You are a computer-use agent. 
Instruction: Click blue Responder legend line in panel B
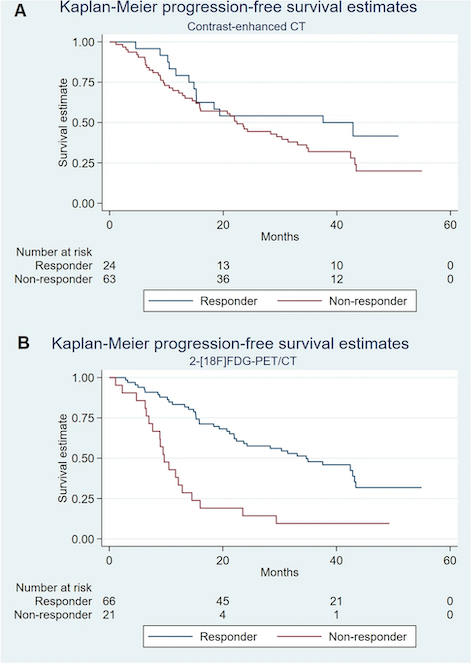(171, 636)
